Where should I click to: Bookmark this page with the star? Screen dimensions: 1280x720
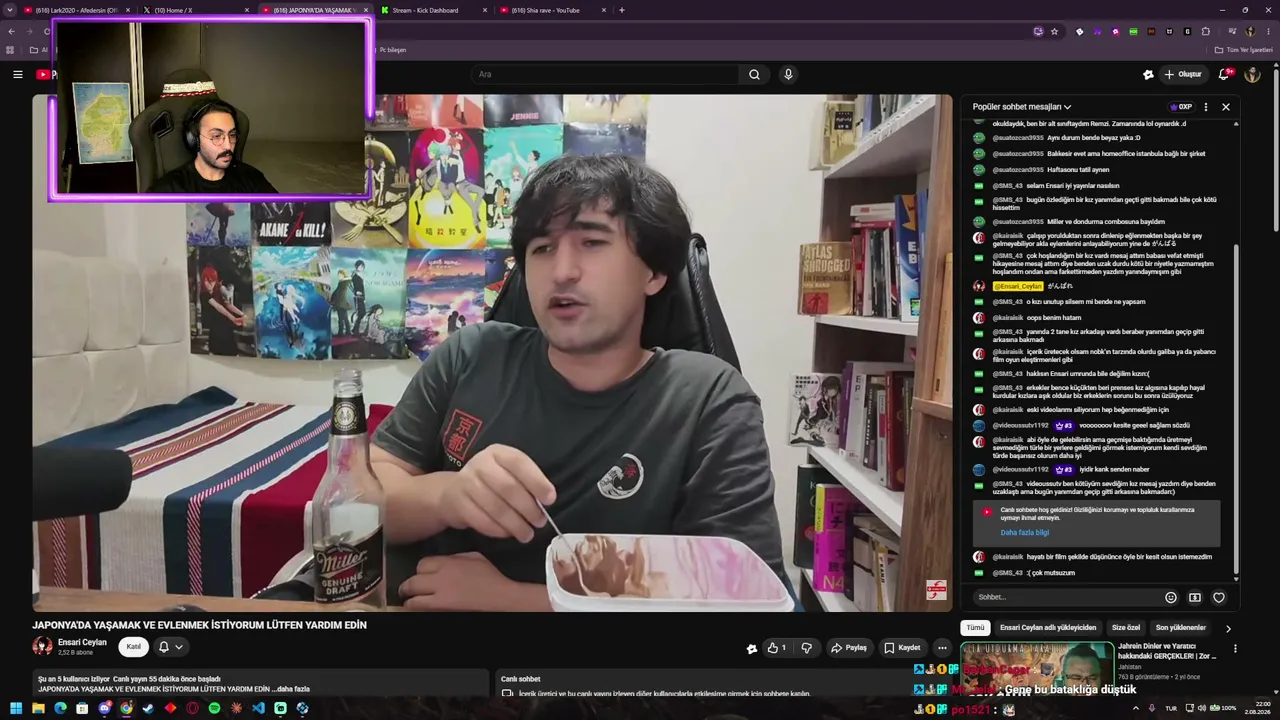[x=1054, y=31]
